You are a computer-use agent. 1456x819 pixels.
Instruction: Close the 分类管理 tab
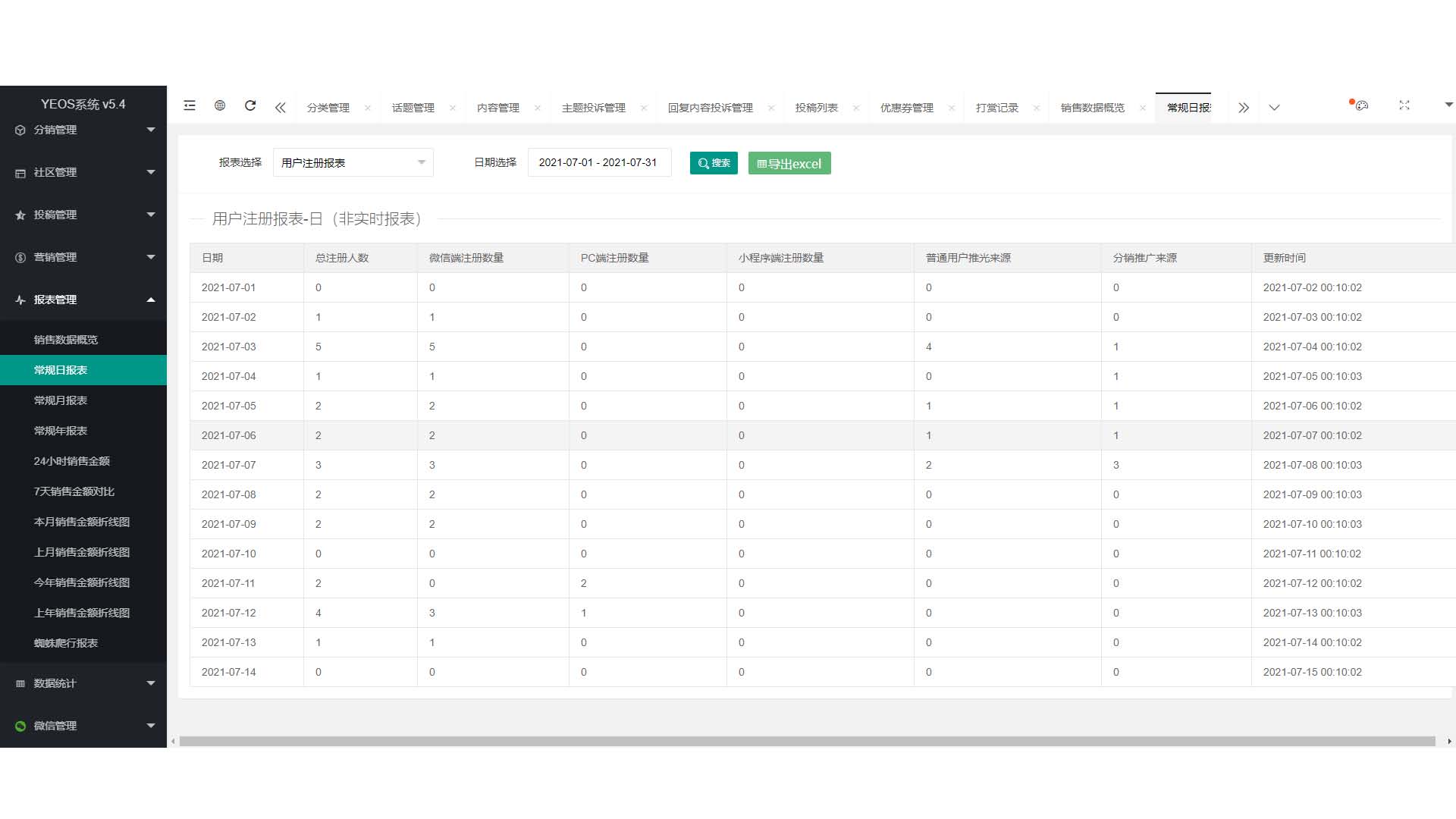tap(368, 108)
